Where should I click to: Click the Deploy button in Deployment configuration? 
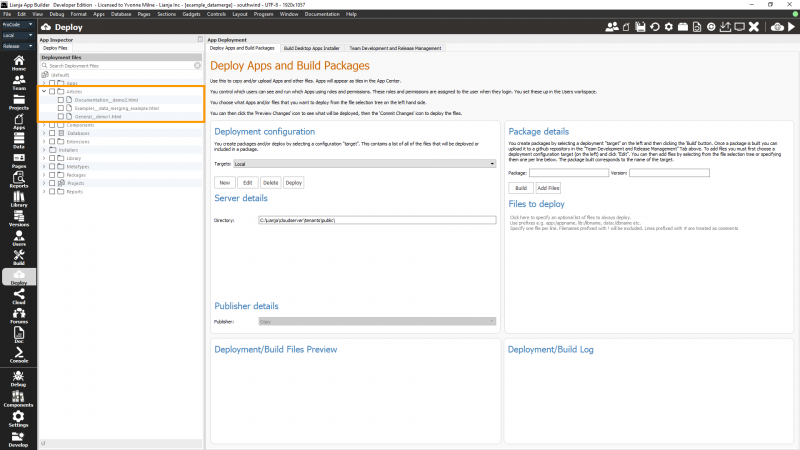[x=293, y=183]
